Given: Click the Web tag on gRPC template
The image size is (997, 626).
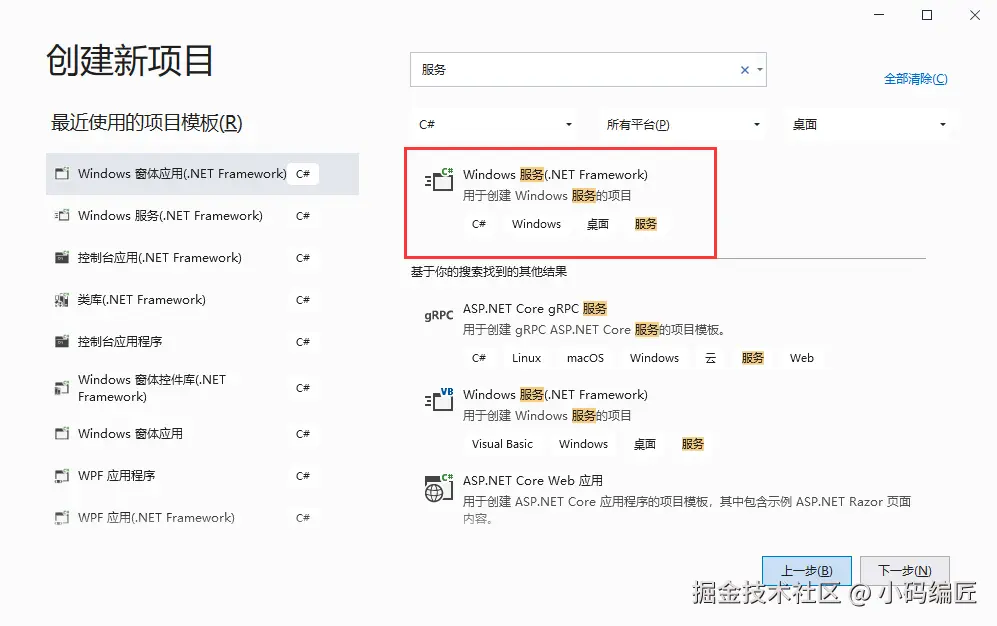Looking at the screenshot, I should 801,358.
